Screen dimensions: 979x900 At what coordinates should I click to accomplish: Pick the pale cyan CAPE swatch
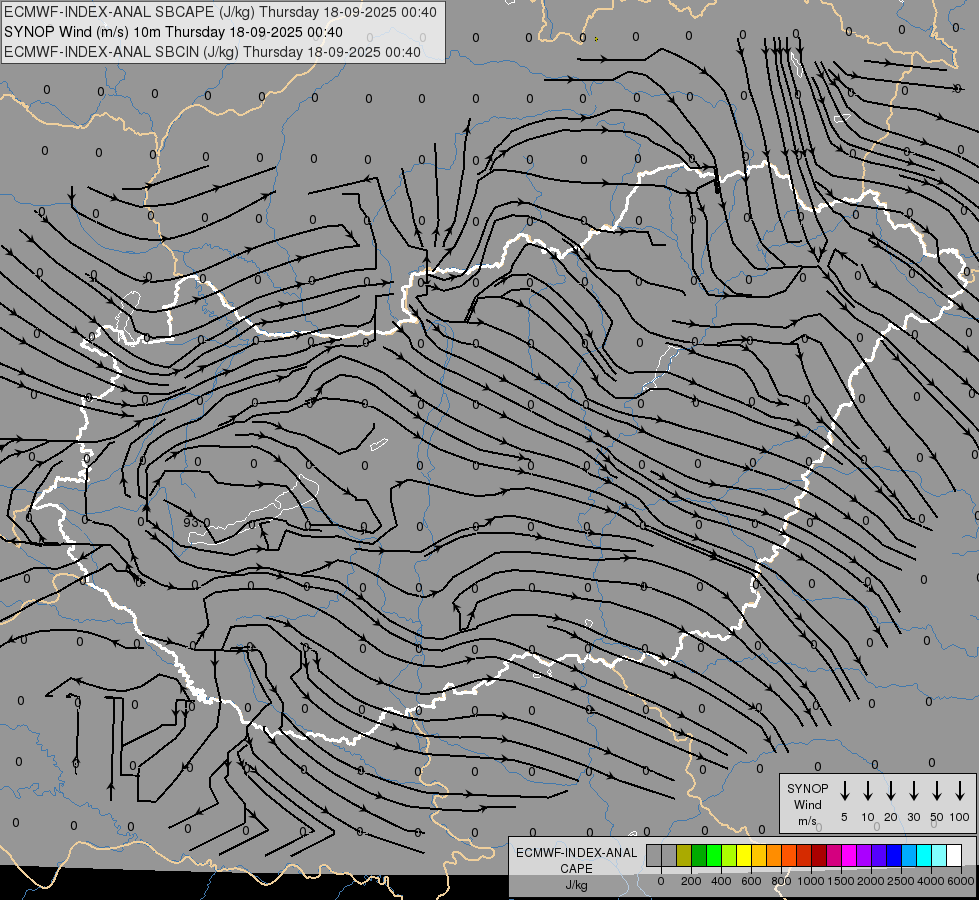pyautogui.click(x=940, y=855)
